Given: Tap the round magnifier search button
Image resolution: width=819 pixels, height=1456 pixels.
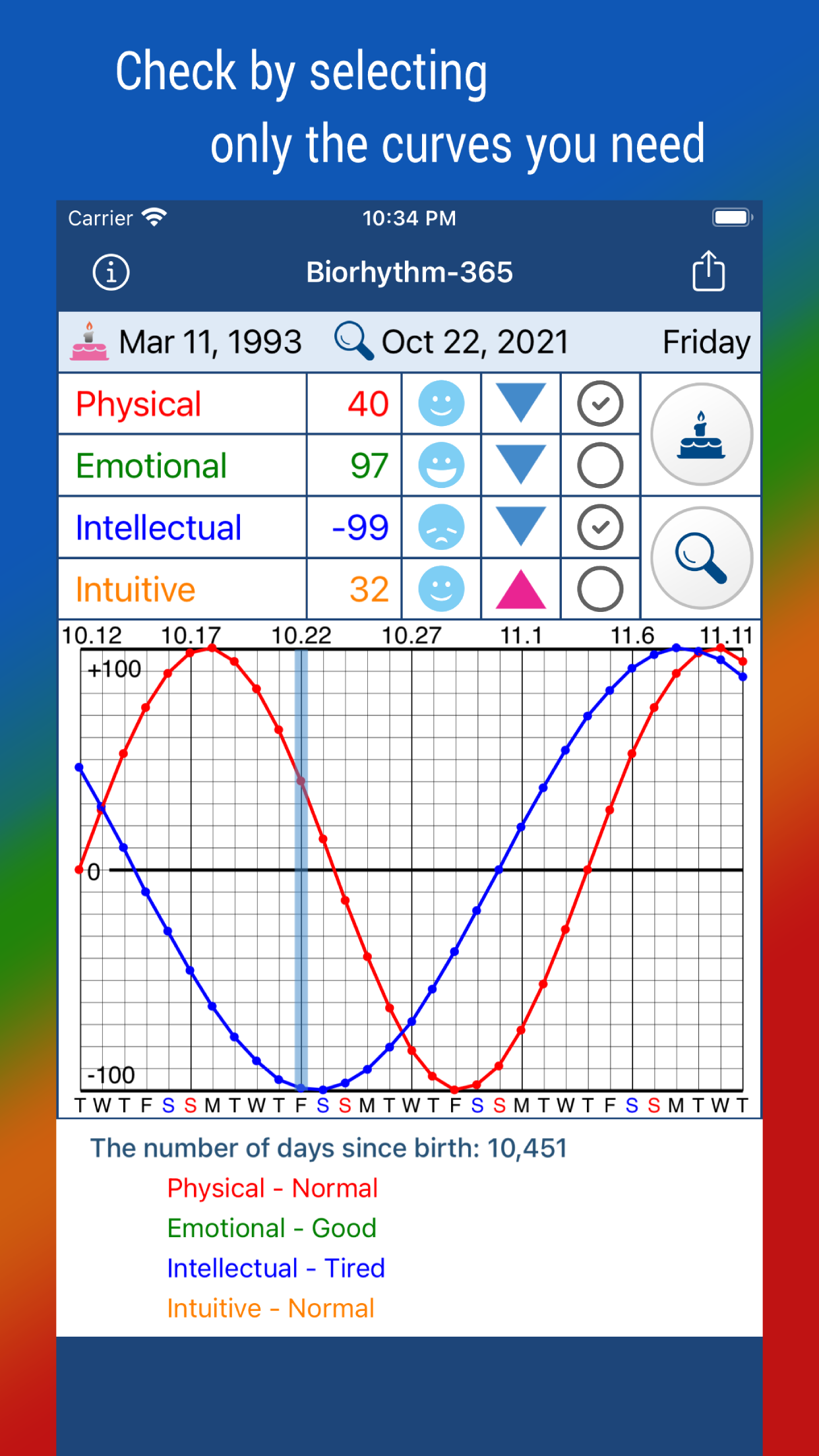Looking at the screenshot, I should (702, 558).
